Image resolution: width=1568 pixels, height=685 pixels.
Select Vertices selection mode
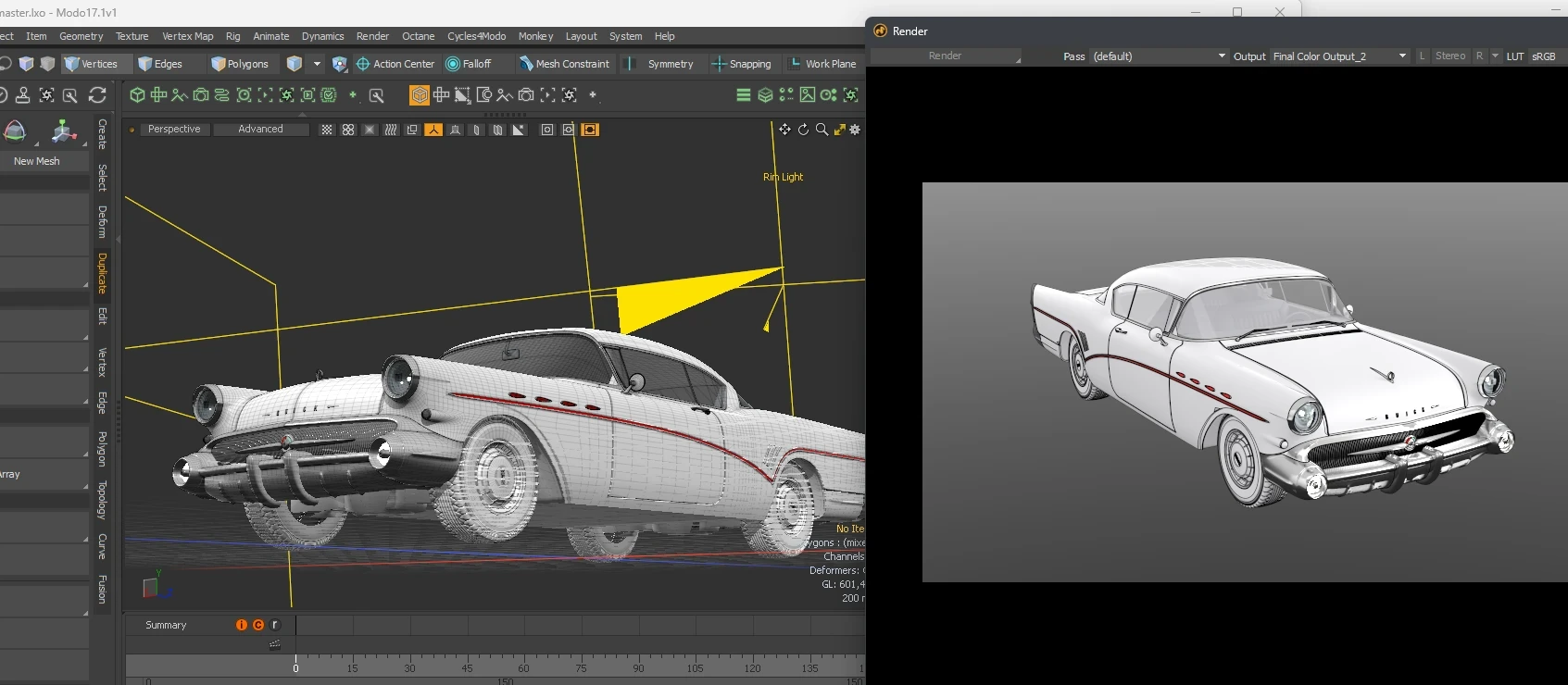point(91,64)
